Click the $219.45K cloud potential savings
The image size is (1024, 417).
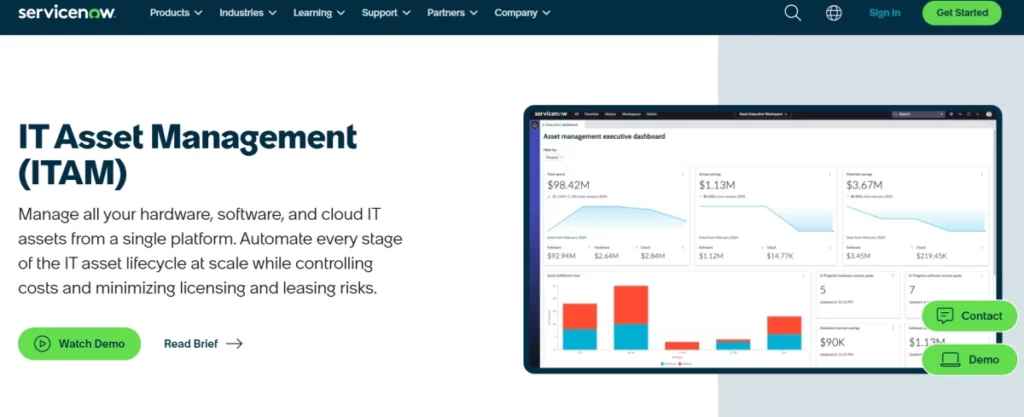pos(931,256)
